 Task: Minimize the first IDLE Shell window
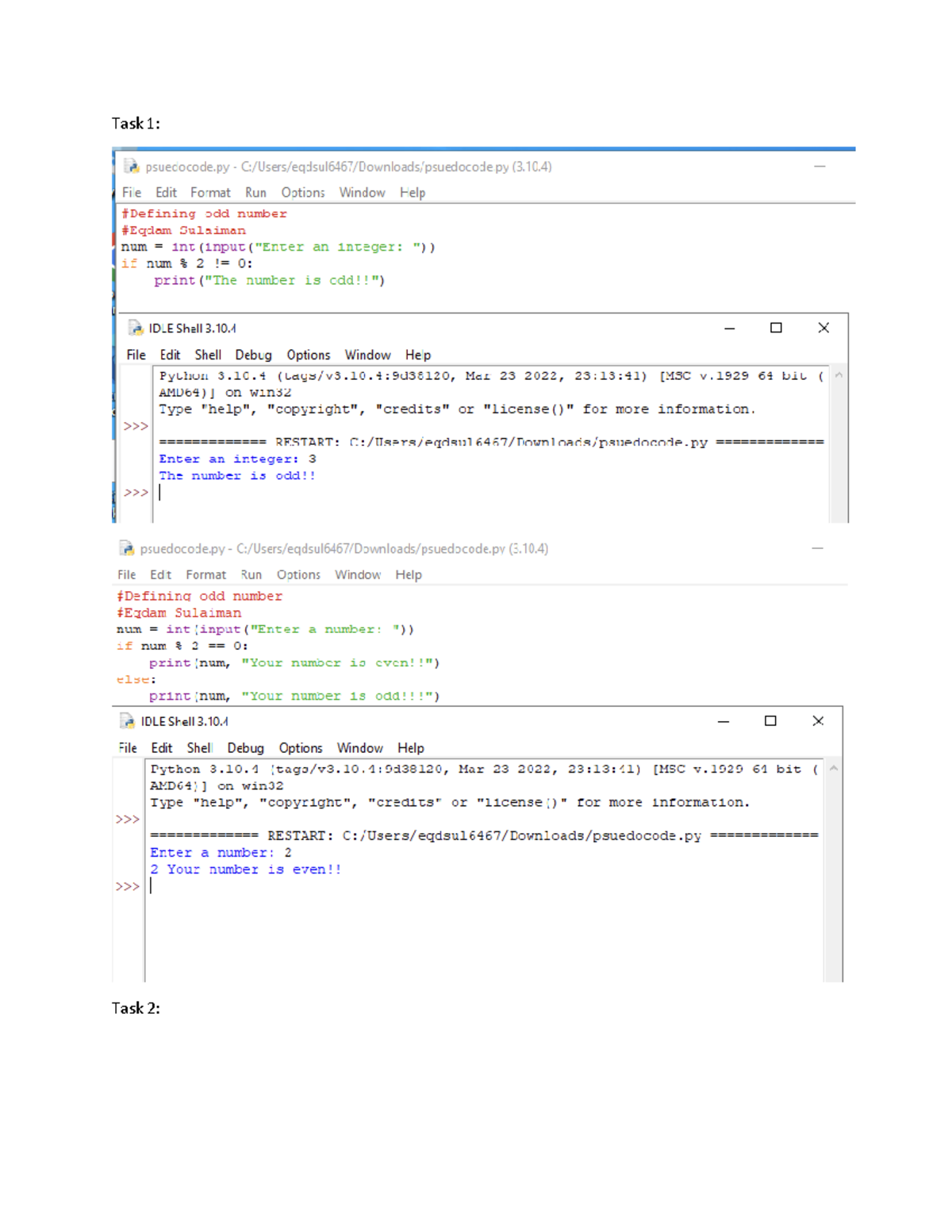[729, 328]
